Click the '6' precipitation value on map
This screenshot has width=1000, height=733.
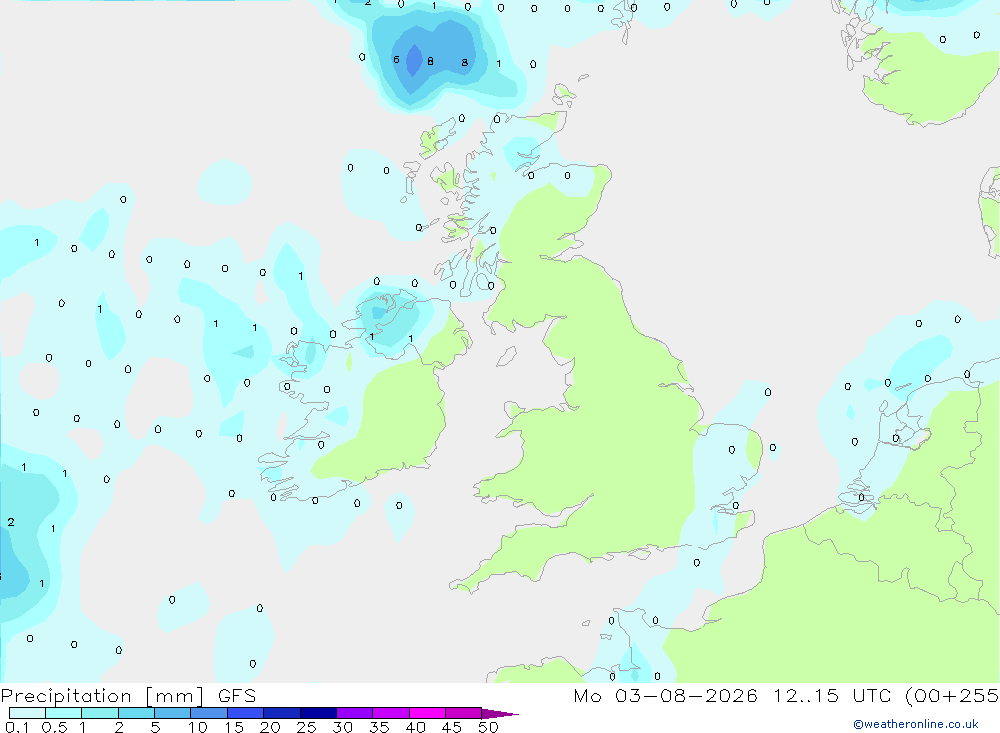(396, 59)
